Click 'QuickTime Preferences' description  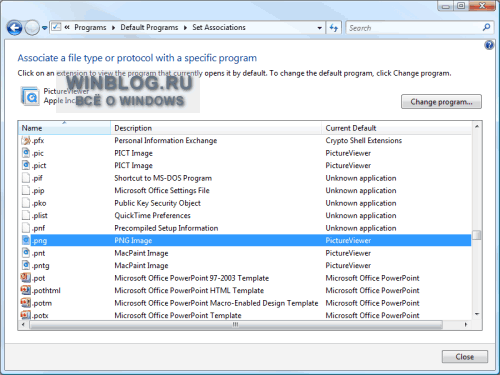click(152, 216)
